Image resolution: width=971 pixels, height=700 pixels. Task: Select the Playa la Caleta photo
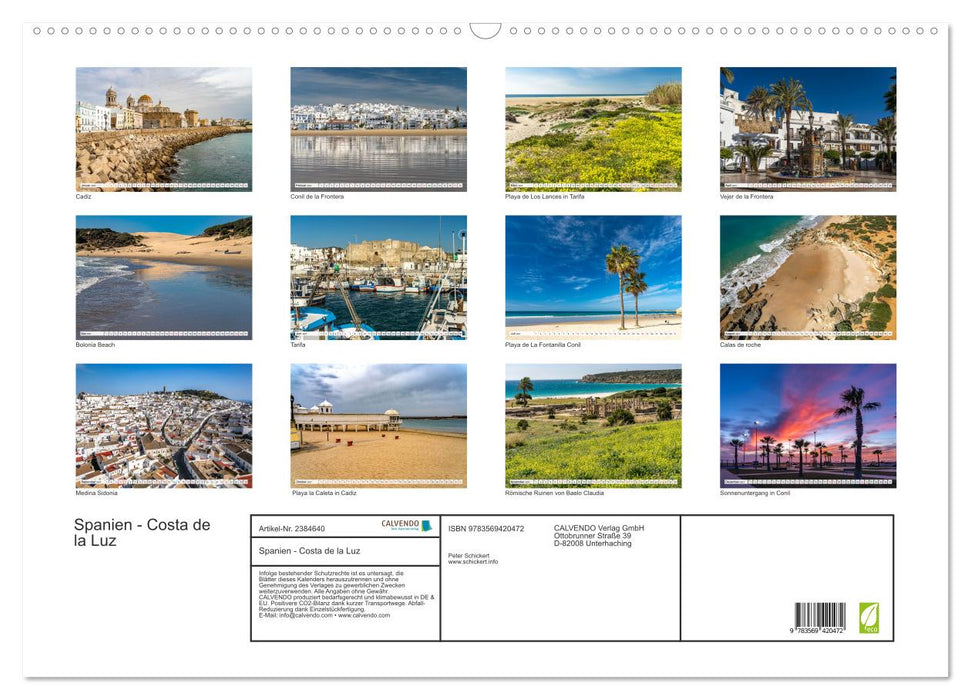click(378, 426)
